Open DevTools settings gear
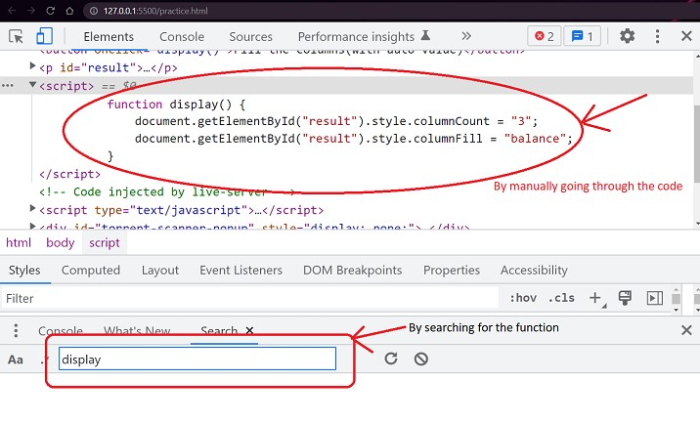The width and height of the screenshot is (700, 422). [x=627, y=36]
